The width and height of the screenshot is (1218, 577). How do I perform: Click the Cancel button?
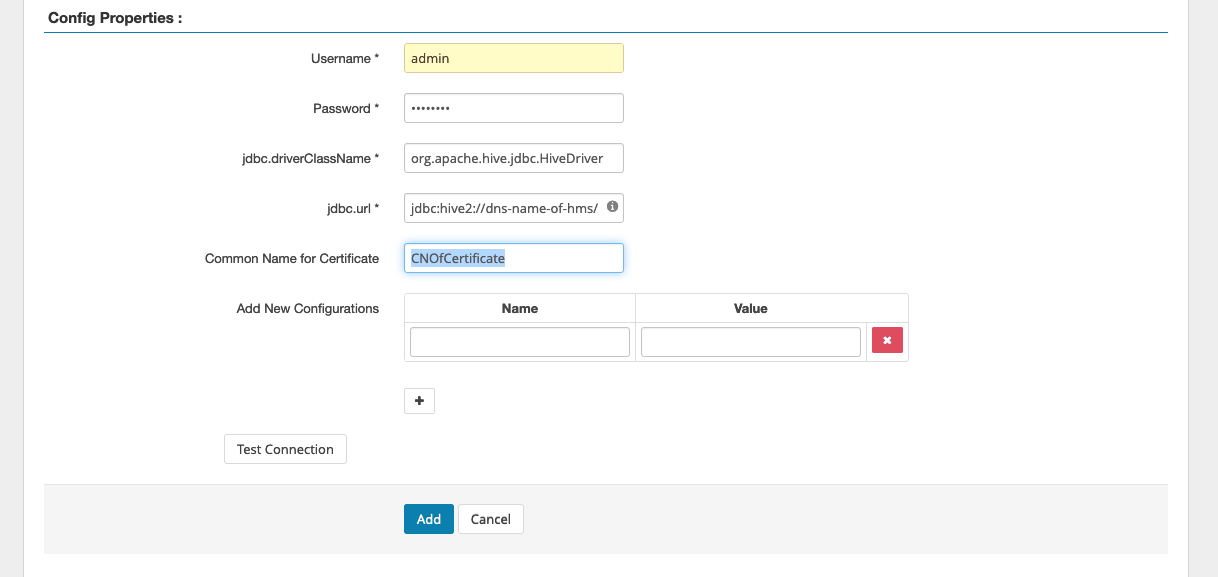click(x=490, y=519)
